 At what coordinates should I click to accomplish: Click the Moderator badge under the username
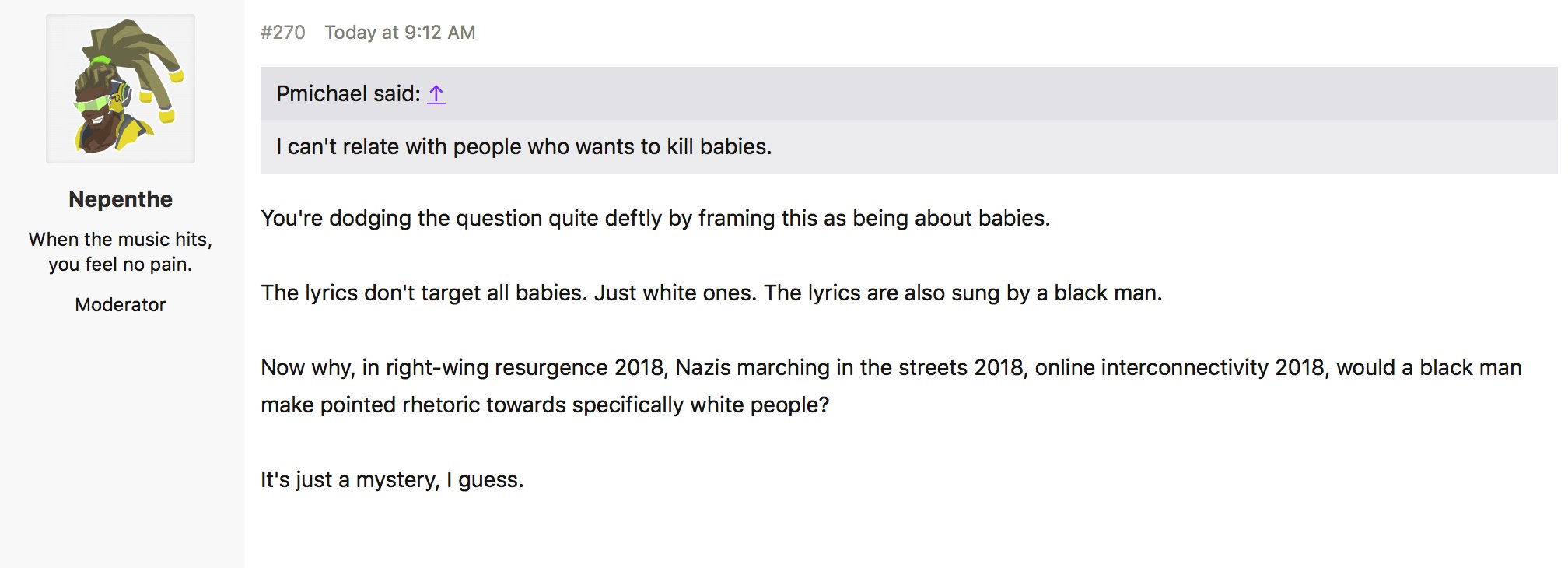tap(121, 305)
